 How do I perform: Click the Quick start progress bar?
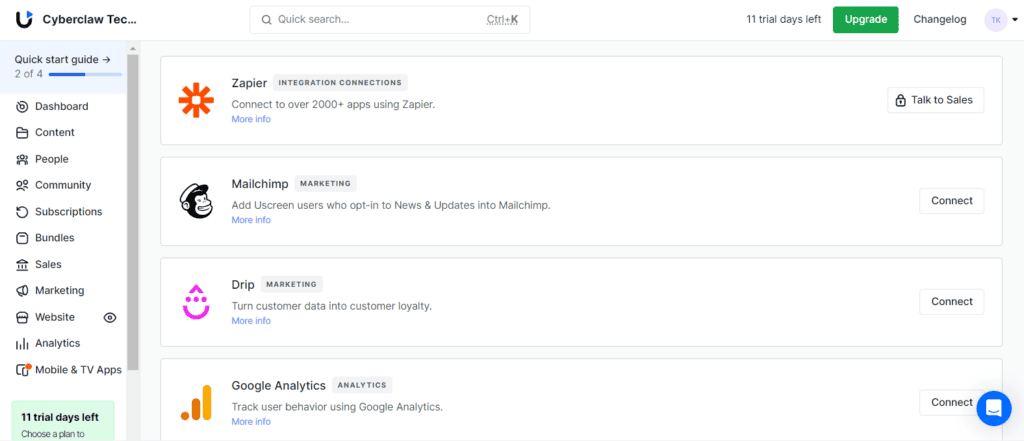(85, 74)
